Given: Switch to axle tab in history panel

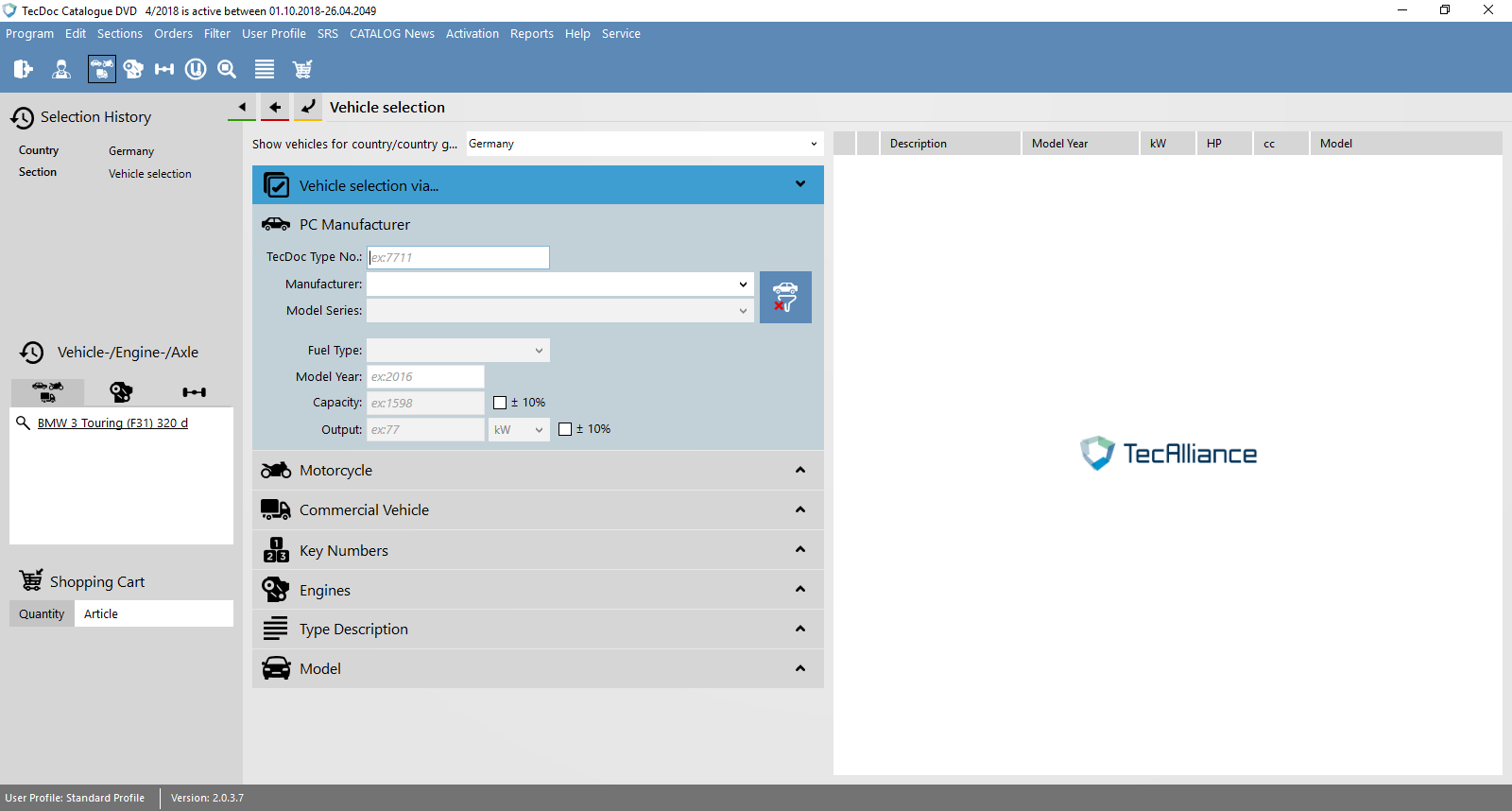Looking at the screenshot, I should click(195, 391).
